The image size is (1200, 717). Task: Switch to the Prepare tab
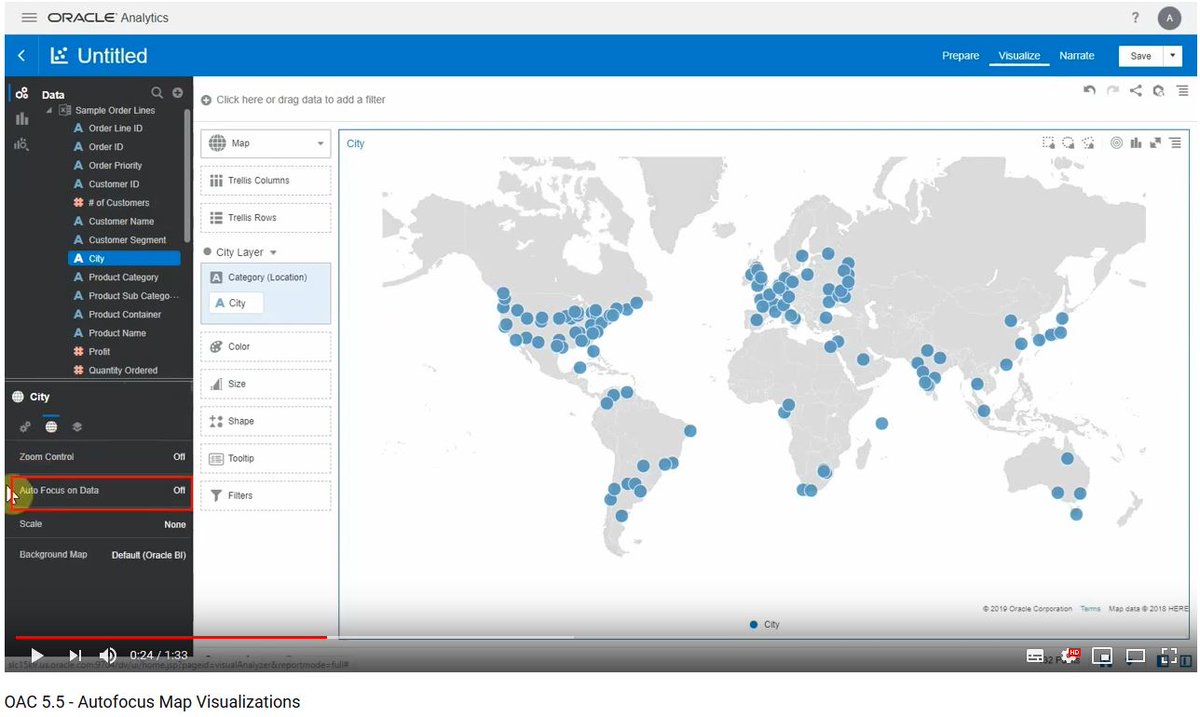[960, 56]
